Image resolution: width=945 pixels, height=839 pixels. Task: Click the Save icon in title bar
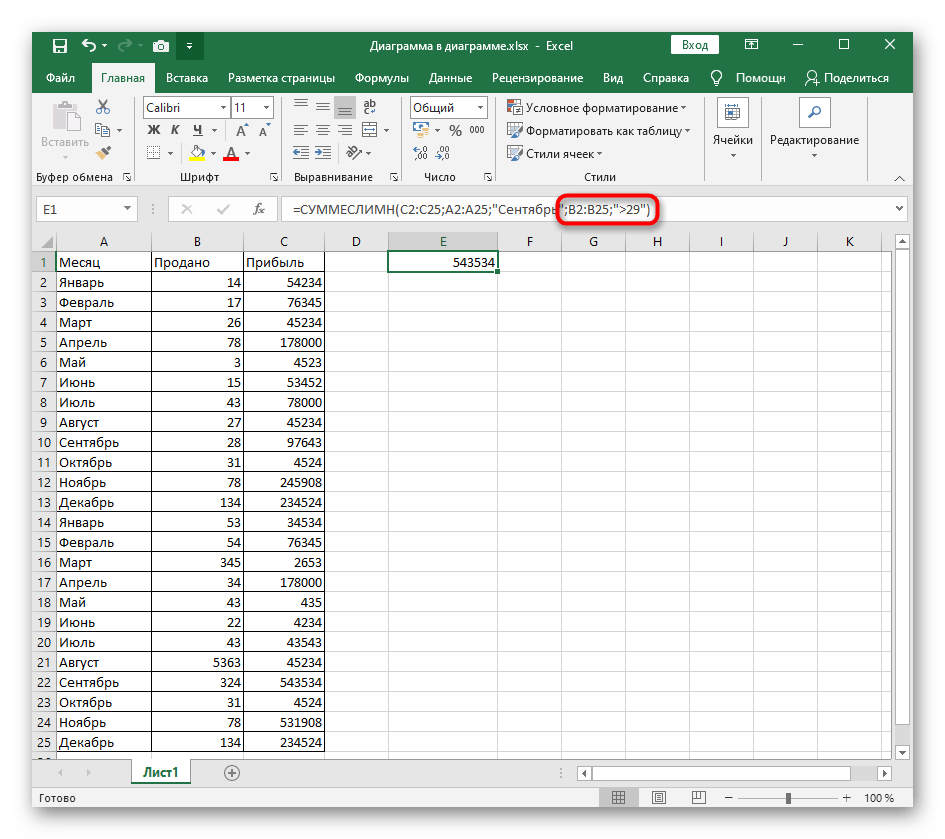[60, 46]
